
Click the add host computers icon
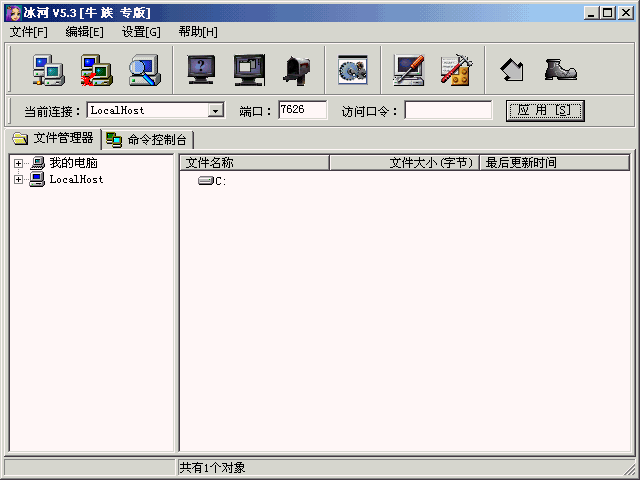pos(48,69)
